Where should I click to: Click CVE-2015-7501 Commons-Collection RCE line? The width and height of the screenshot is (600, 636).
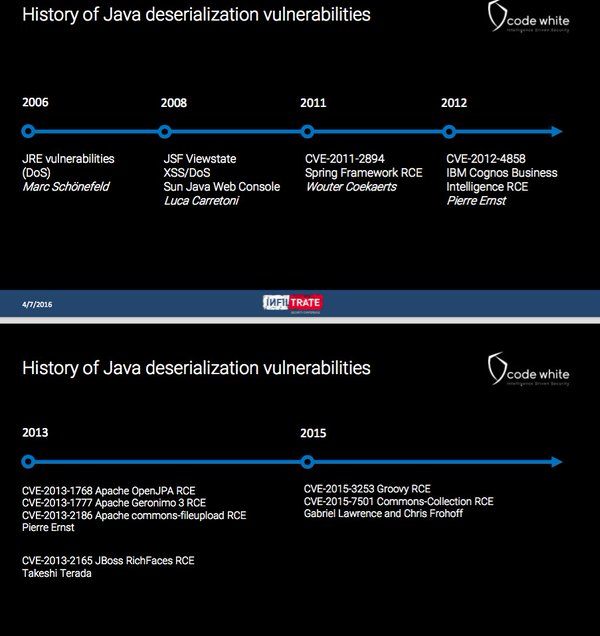click(398, 501)
